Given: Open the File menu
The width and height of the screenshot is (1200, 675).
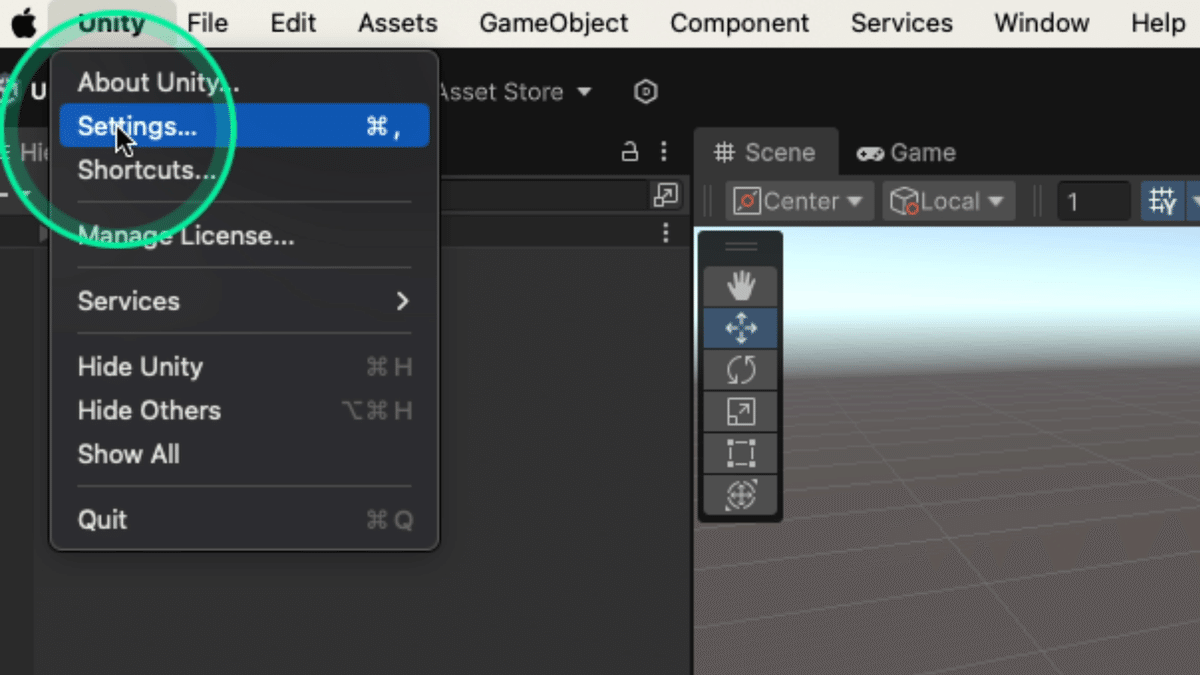Looking at the screenshot, I should 207,23.
